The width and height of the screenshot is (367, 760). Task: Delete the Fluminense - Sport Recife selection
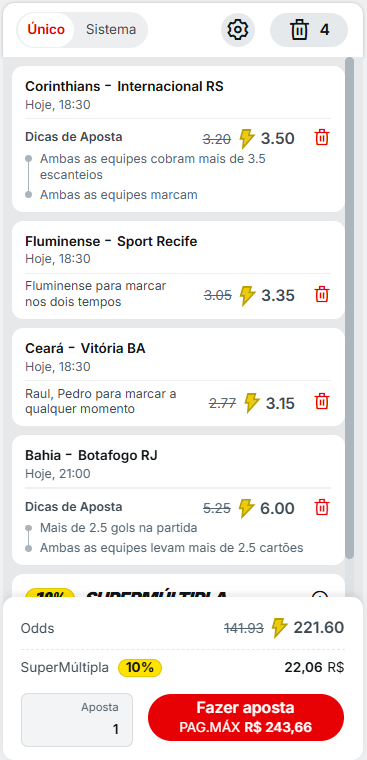point(322,294)
